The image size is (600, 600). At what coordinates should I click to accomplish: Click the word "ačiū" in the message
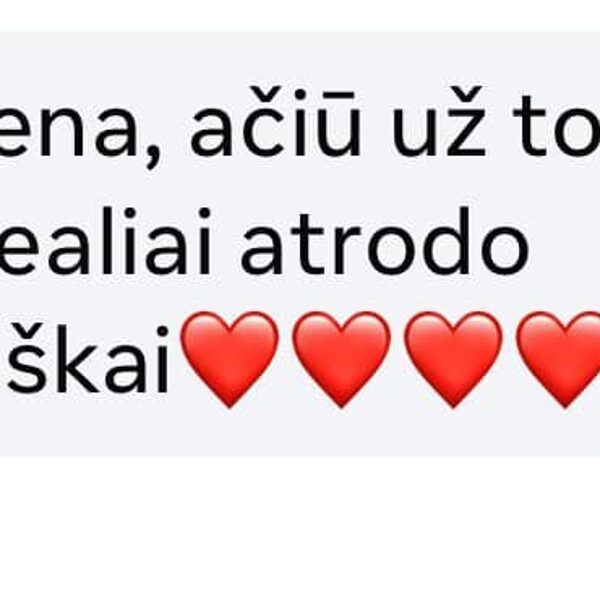(x=276, y=123)
